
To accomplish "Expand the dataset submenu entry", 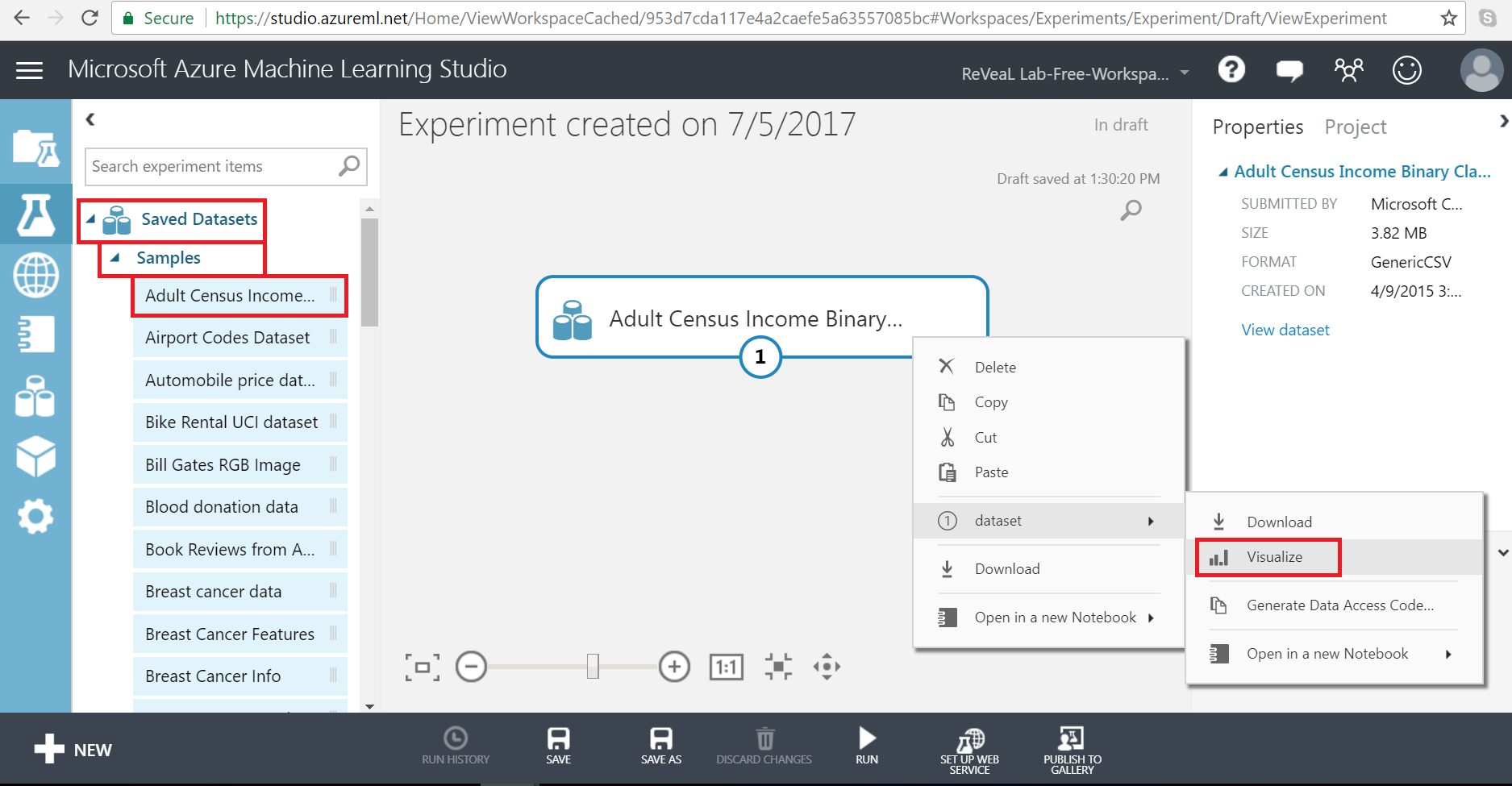I will tap(1048, 521).
